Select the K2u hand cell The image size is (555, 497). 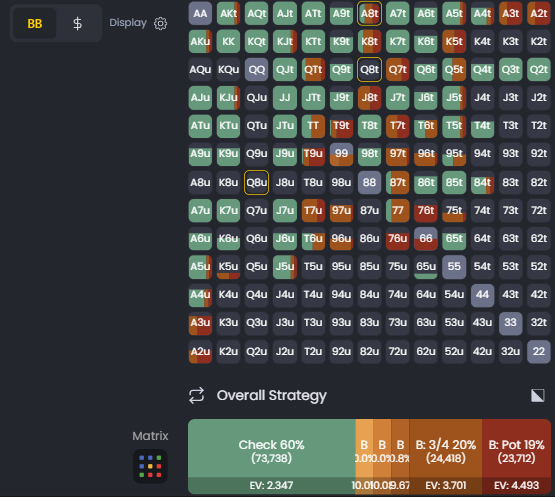[228, 351]
